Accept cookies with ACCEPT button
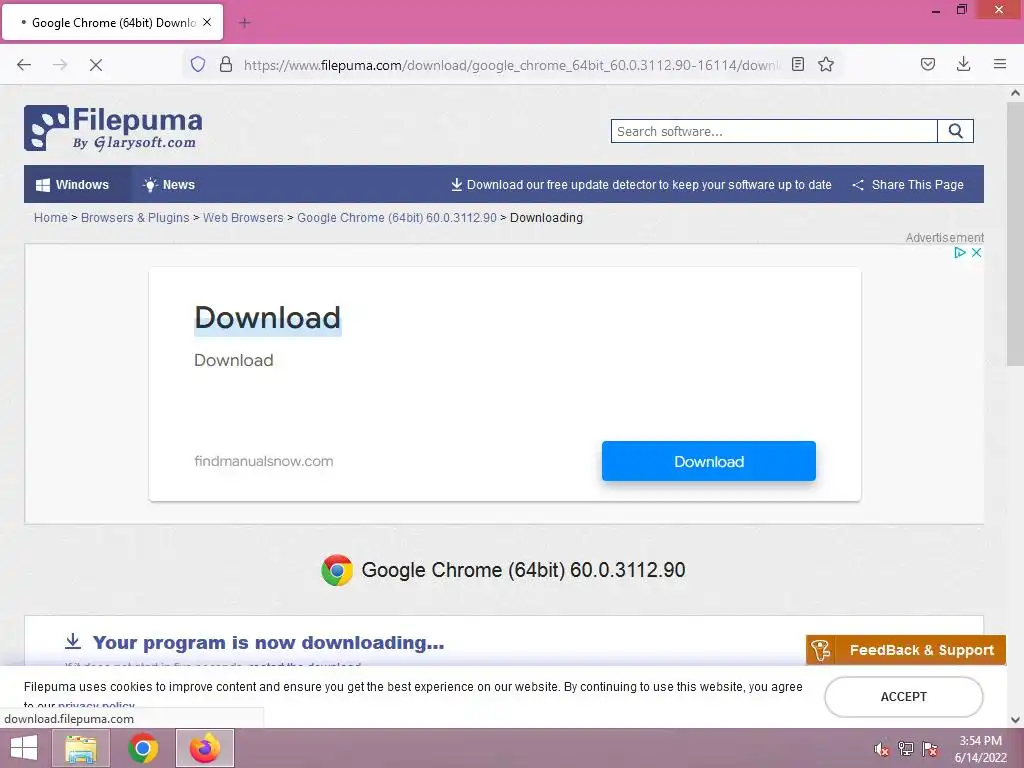The height and width of the screenshot is (768, 1024). point(904,697)
